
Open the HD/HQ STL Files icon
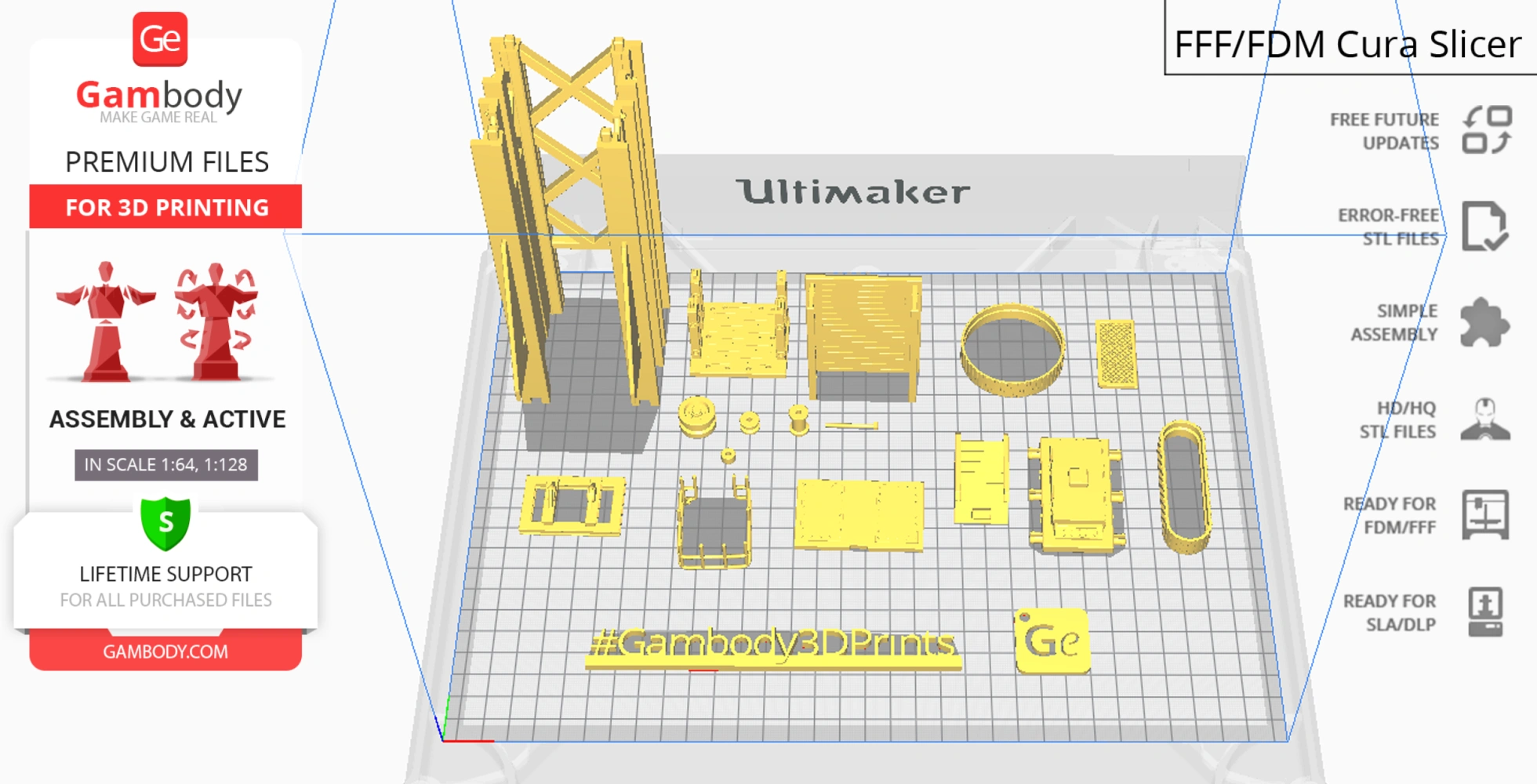coord(1486,418)
